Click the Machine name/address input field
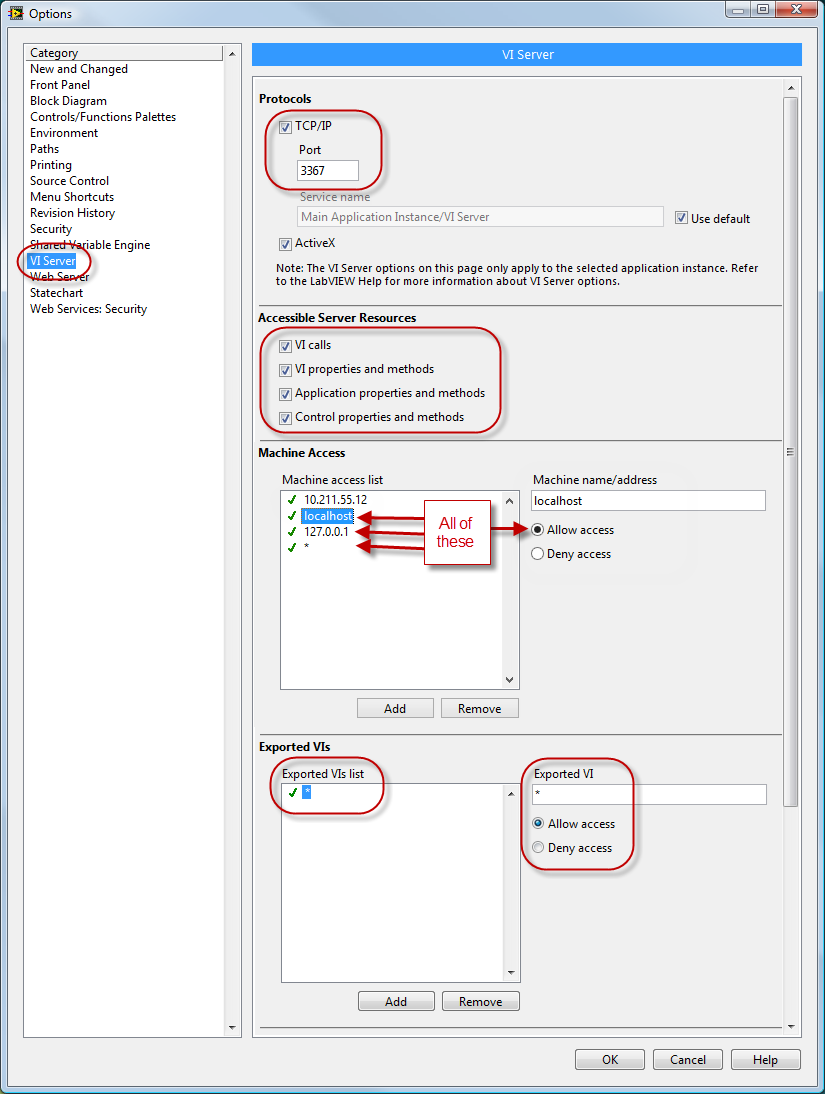 click(x=648, y=500)
